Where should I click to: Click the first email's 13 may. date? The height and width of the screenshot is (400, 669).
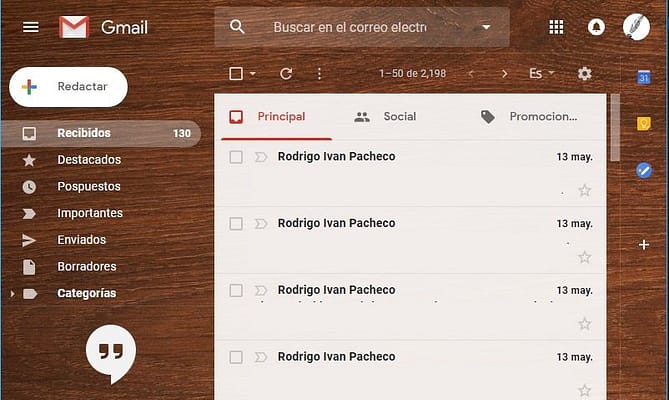pos(574,157)
